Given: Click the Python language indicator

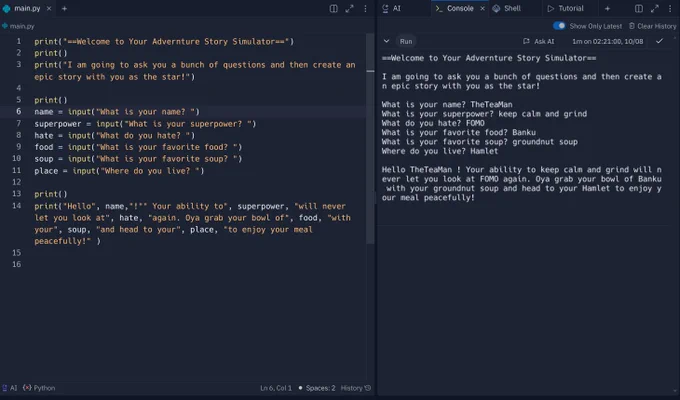Looking at the screenshot, I should pyautogui.click(x=39, y=388).
